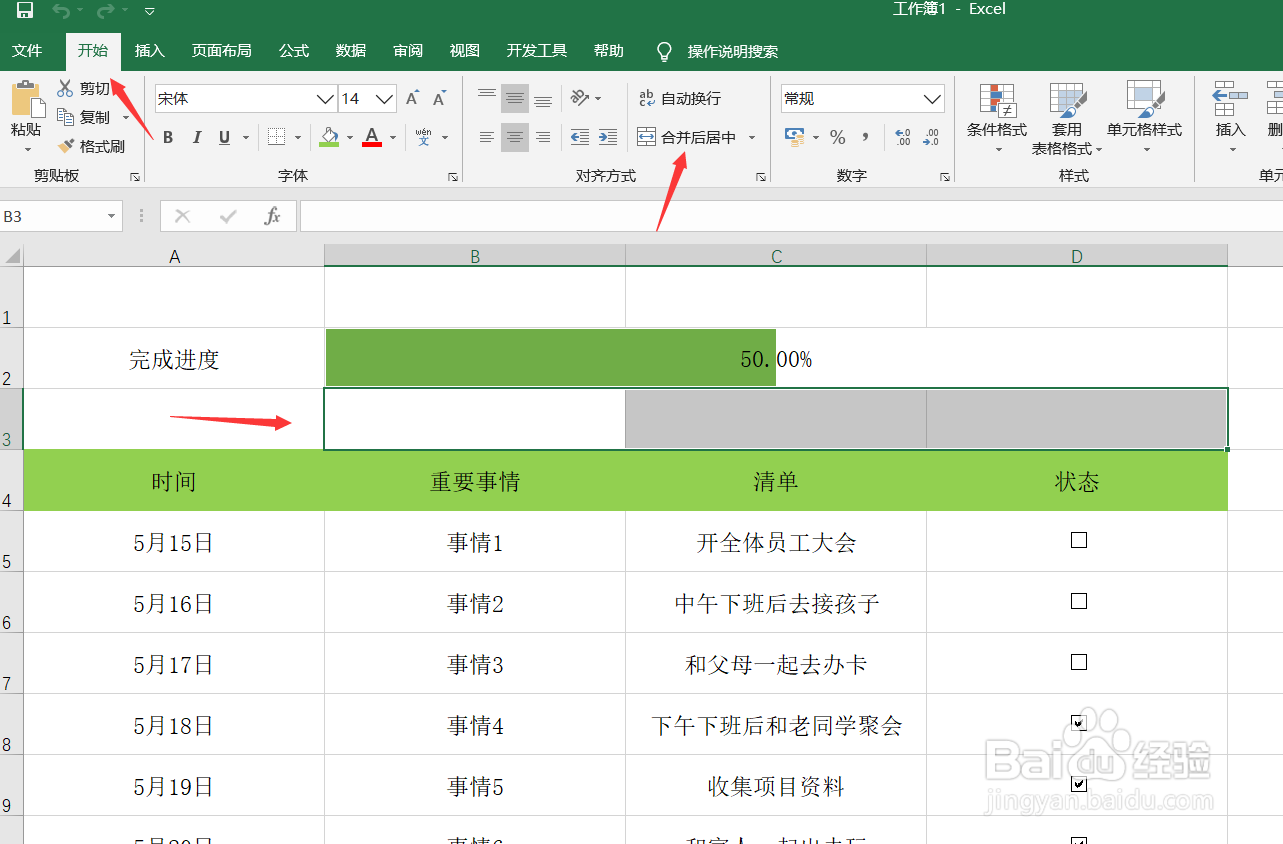Uncheck the status box for 事情4
The height and width of the screenshot is (844, 1283).
click(1077, 723)
